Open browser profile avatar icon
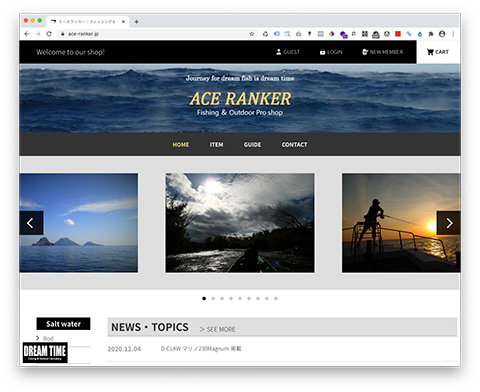This screenshot has width=480, height=392. click(x=442, y=34)
